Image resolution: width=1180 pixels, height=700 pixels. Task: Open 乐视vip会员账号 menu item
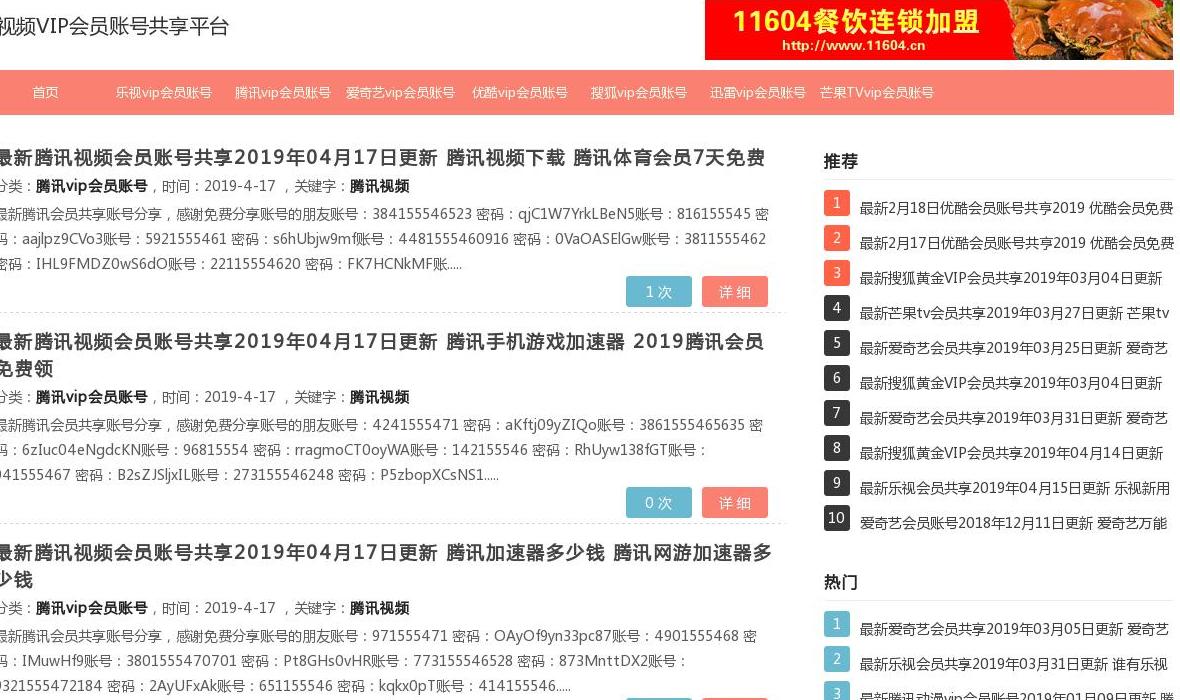point(163,93)
